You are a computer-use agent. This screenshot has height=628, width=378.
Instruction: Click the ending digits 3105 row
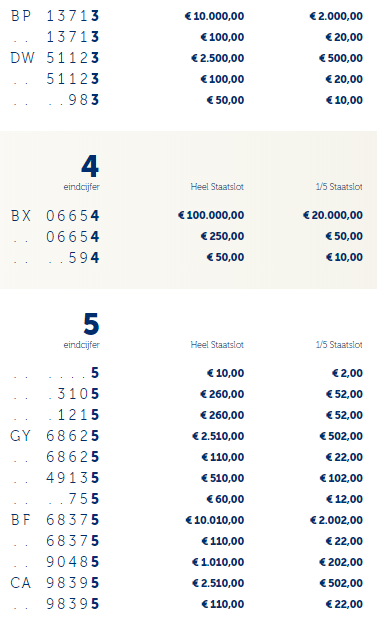[x=189, y=394]
